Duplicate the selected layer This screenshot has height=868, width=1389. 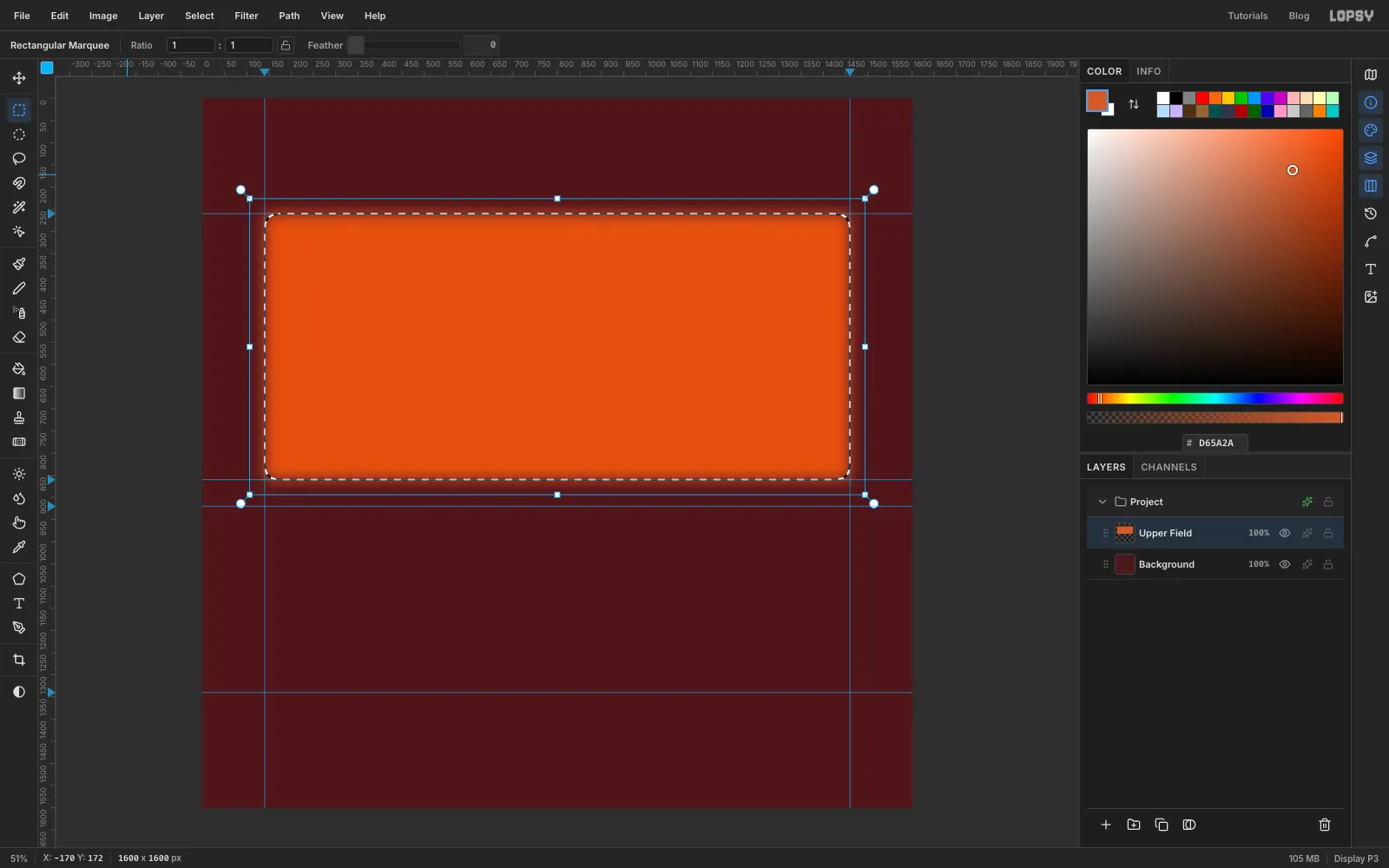(1162, 825)
